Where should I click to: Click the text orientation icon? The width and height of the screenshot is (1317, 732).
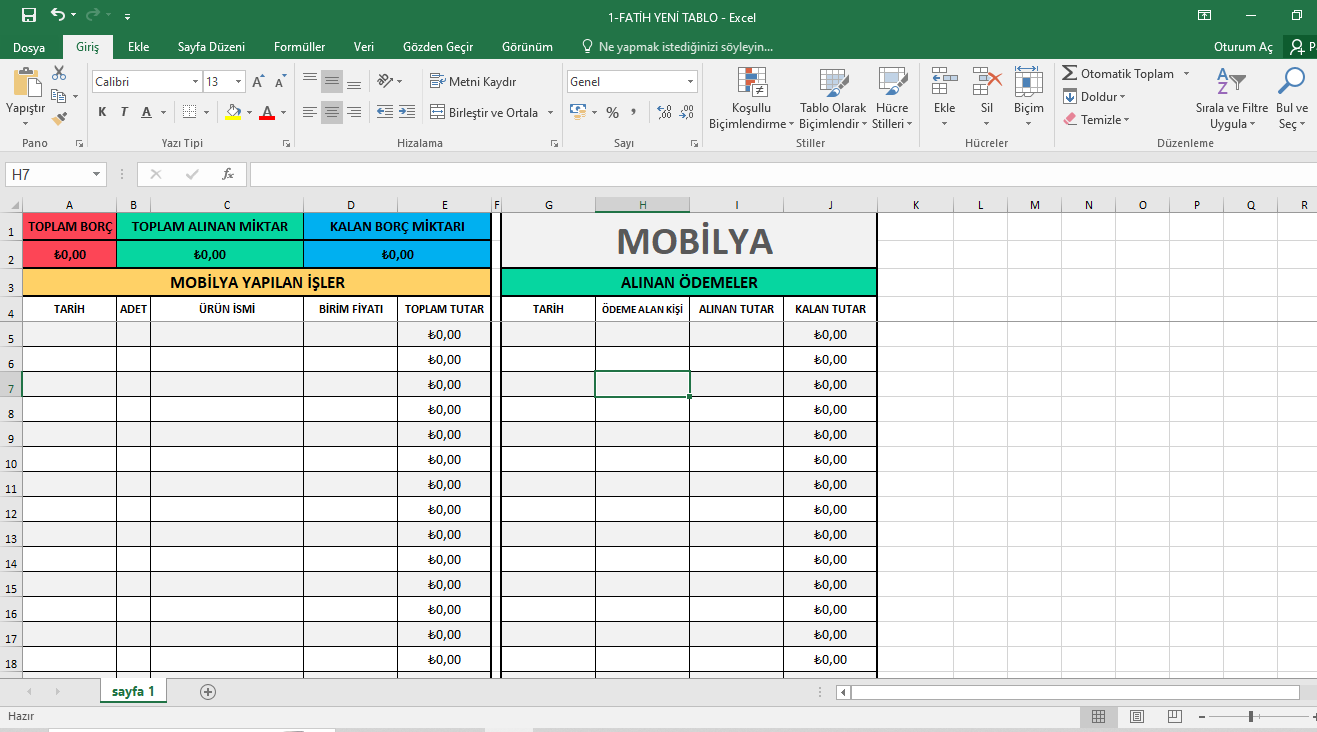pyautogui.click(x=385, y=81)
